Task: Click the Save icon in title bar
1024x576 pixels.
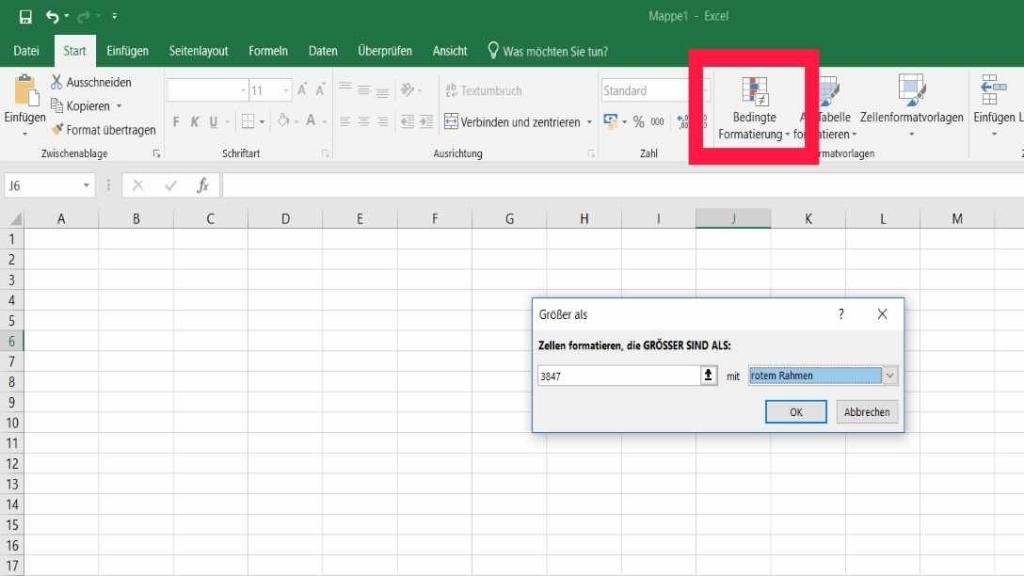Action: pyautogui.click(x=26, y=17)
